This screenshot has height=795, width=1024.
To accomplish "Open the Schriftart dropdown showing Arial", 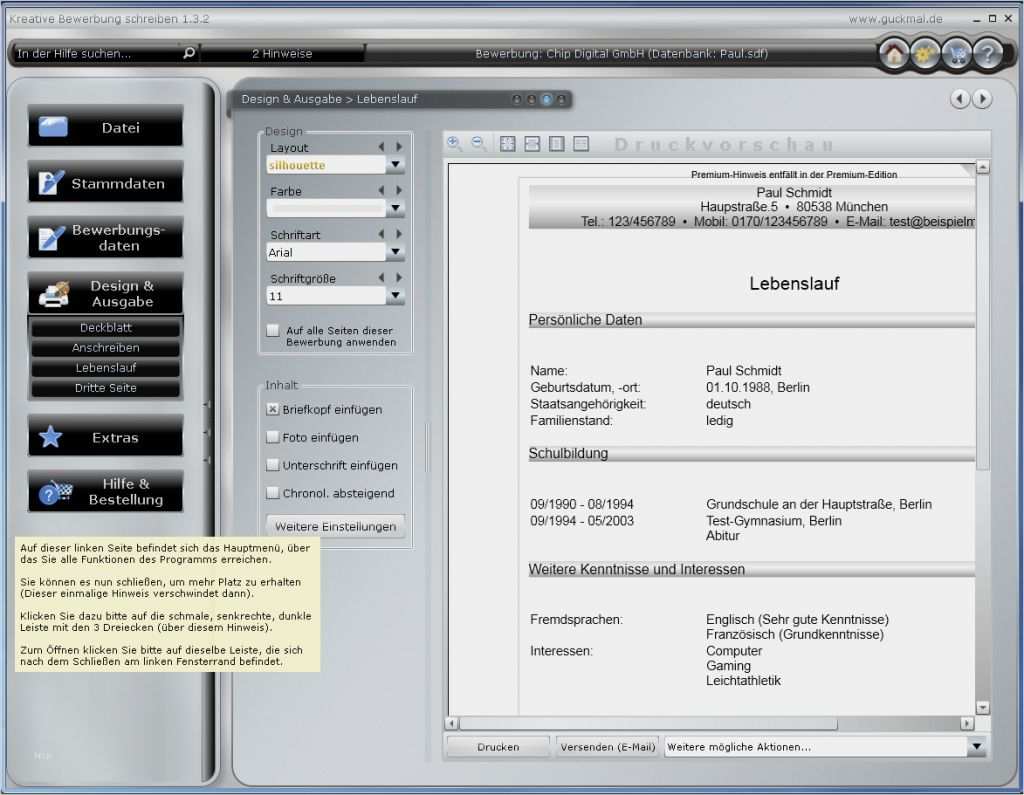I will point(394,252).
